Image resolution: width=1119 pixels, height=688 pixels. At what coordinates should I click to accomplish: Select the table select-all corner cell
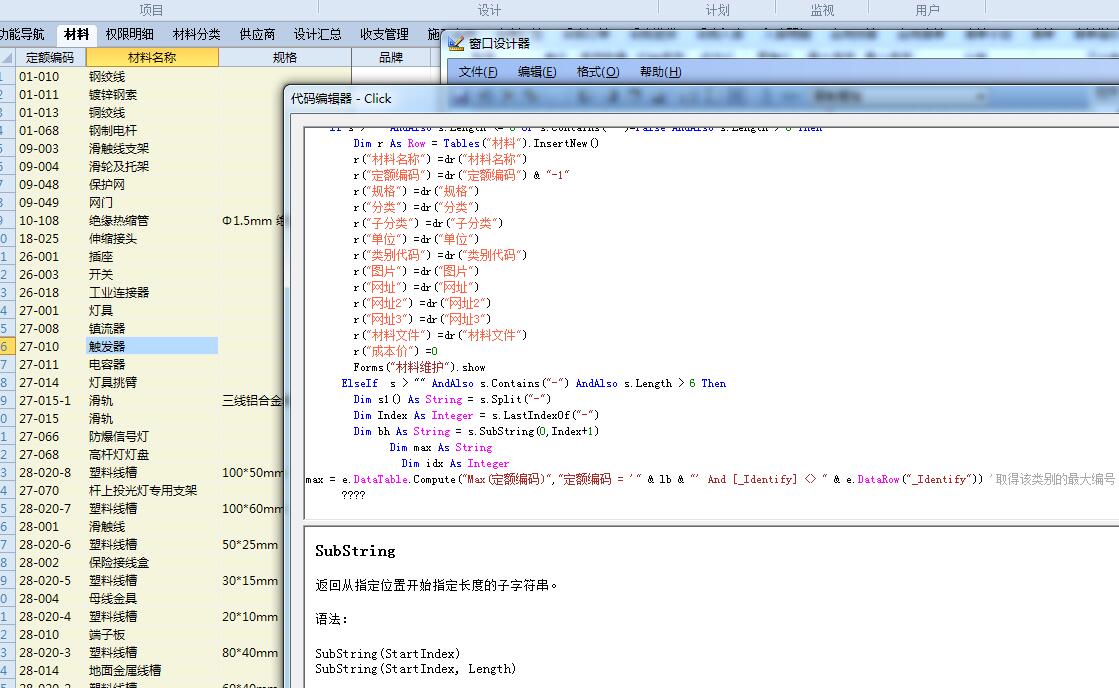pyautogui.click(x=6, y=58)
